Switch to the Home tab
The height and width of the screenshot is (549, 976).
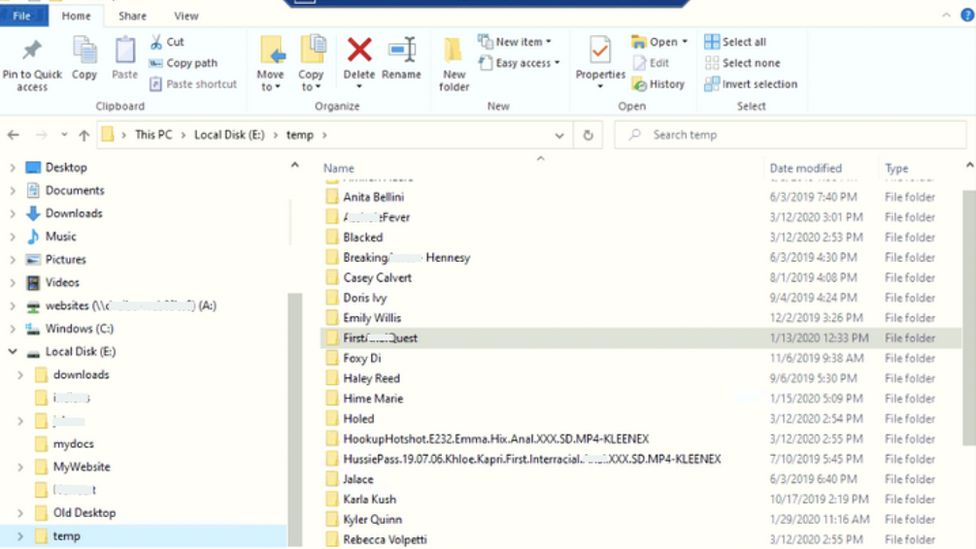[76, 16]
